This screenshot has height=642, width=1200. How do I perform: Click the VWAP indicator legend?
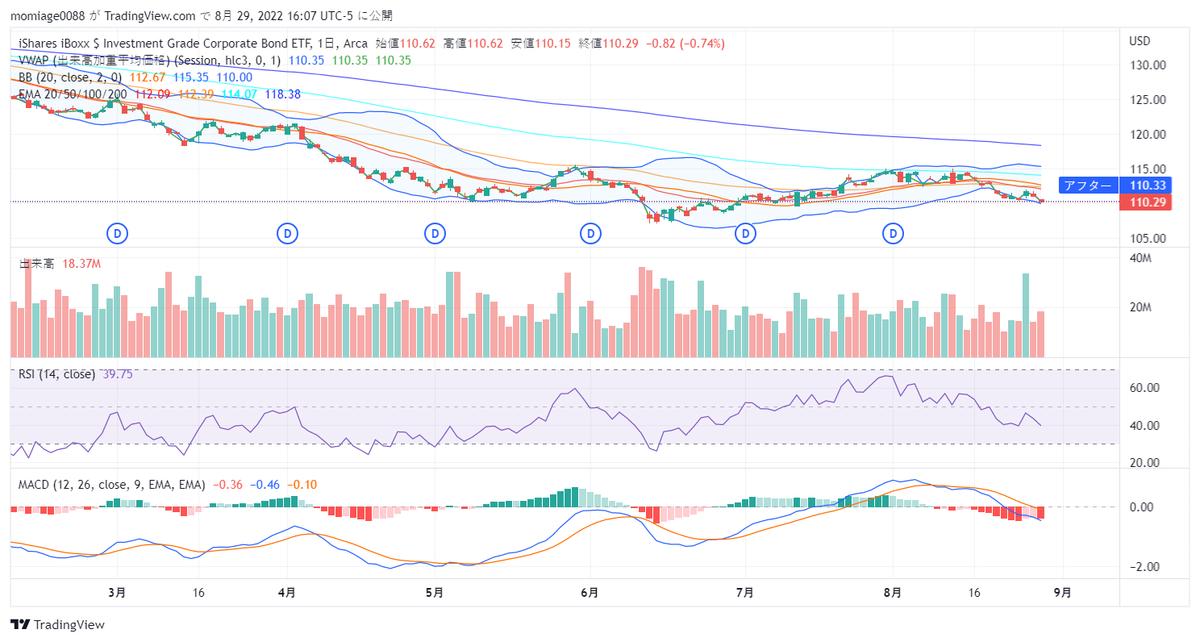[150, 61]
